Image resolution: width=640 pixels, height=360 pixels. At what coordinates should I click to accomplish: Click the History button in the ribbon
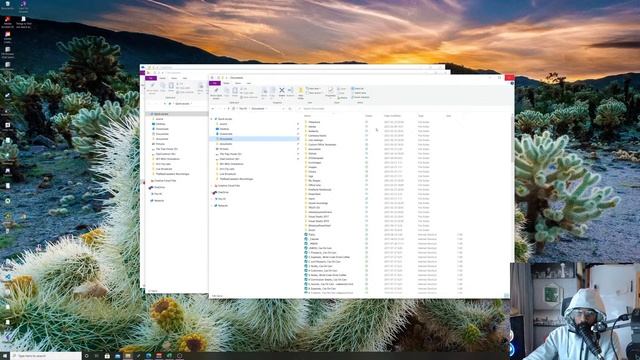[x=343, y=98]
